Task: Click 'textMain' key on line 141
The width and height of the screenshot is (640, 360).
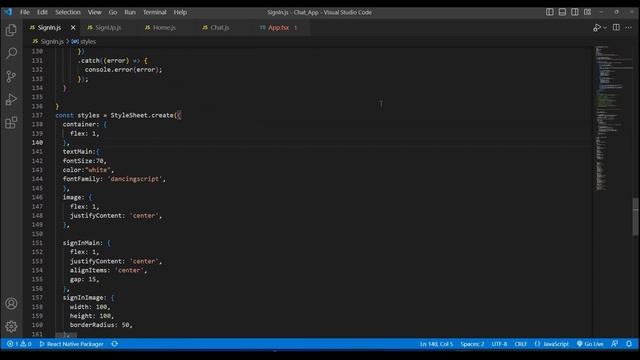Action: tap(78, 151)
